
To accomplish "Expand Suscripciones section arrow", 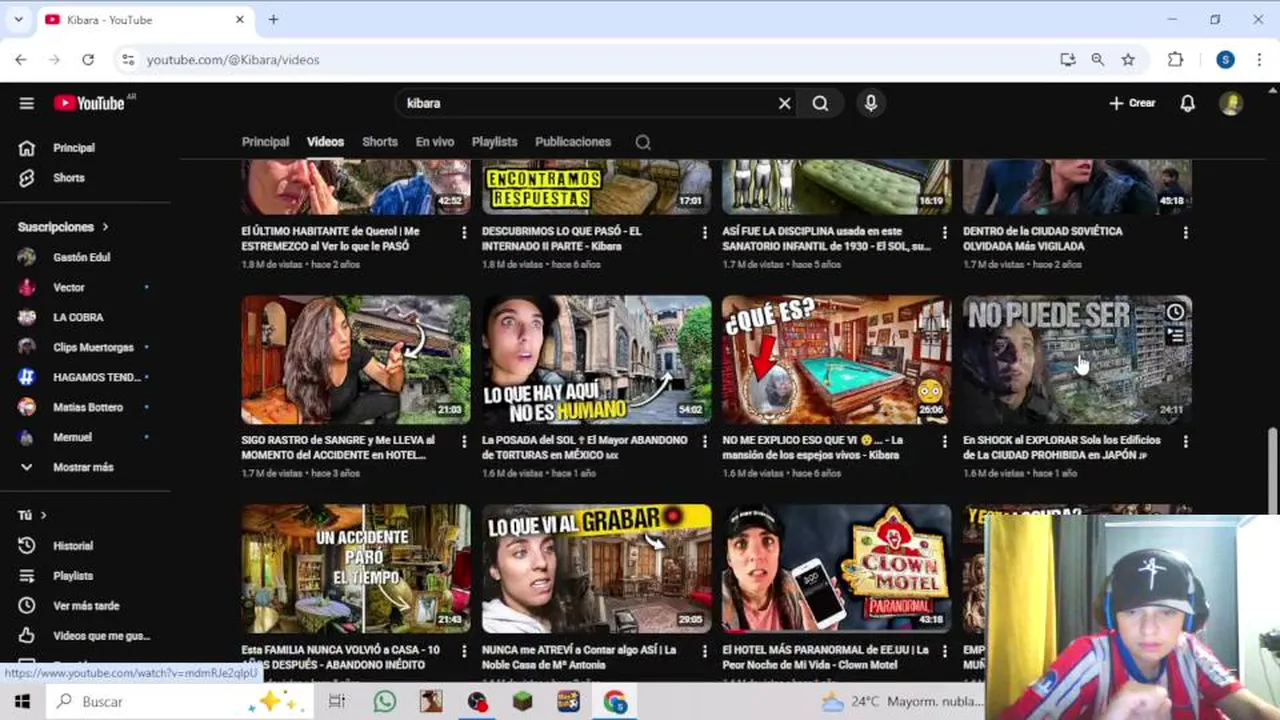I will coord(105,227).
